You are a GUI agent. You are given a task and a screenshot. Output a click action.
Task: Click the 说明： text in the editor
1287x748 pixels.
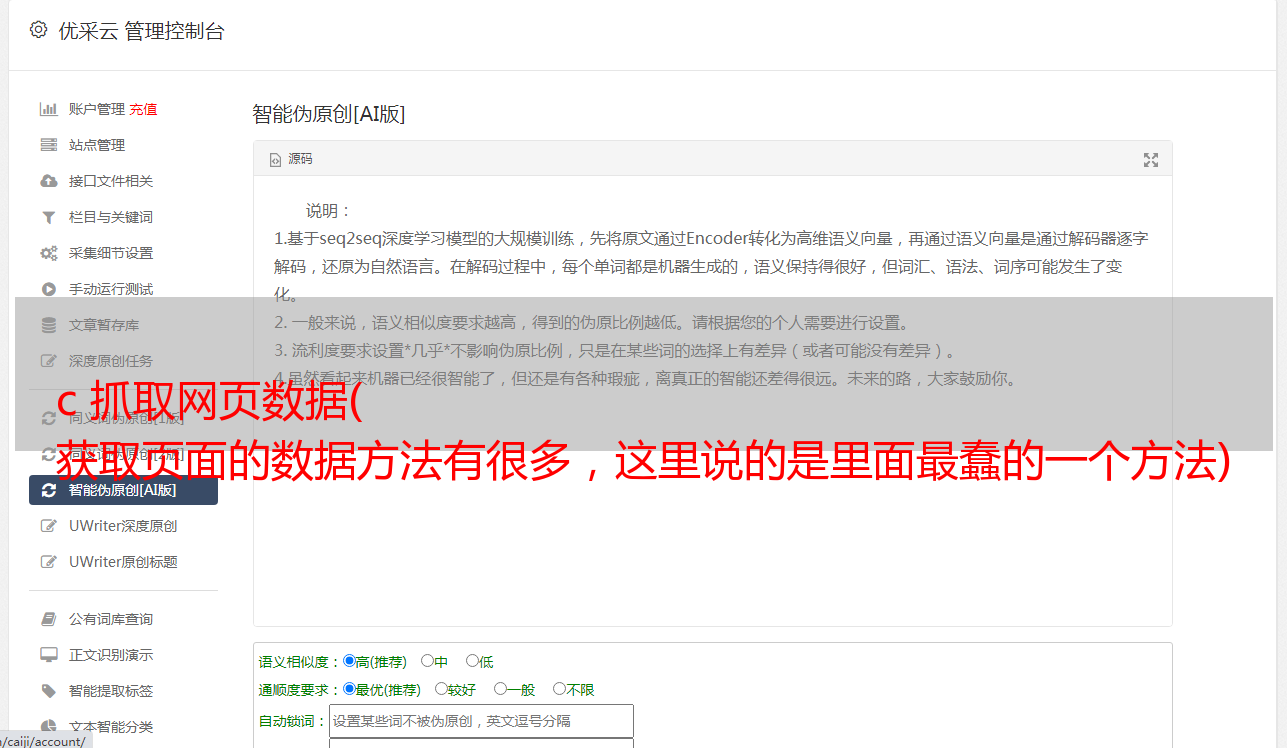coord(329,211)
